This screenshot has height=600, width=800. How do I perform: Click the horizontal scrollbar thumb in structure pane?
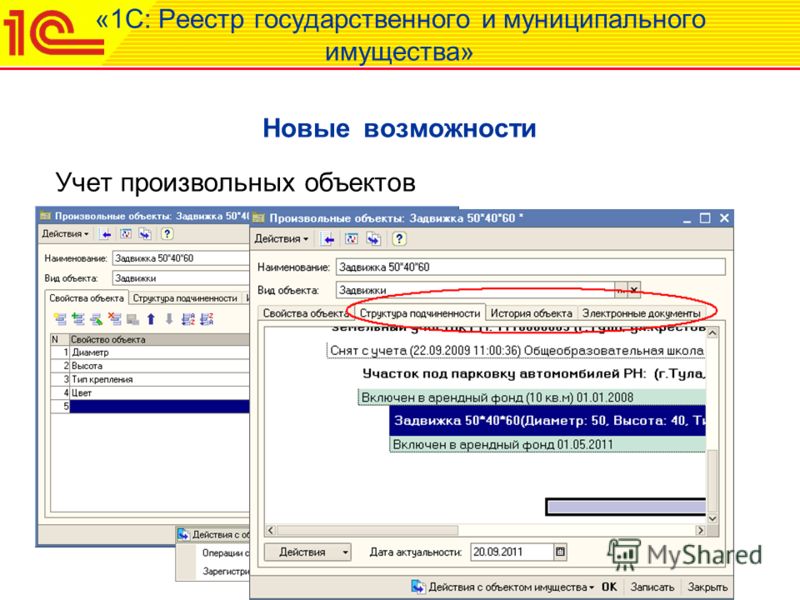(367, 531)
